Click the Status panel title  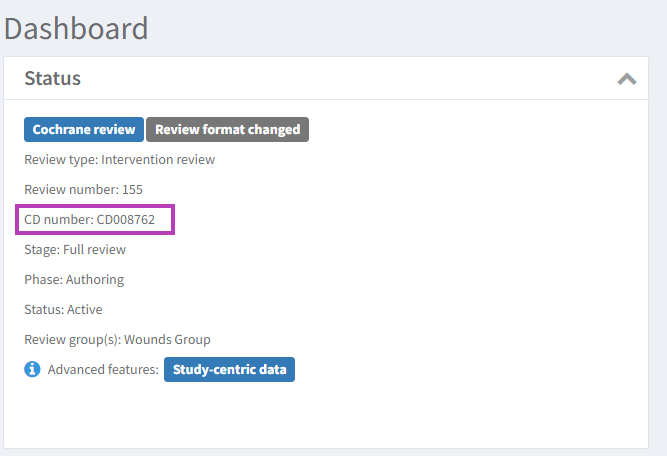(52, 78)
